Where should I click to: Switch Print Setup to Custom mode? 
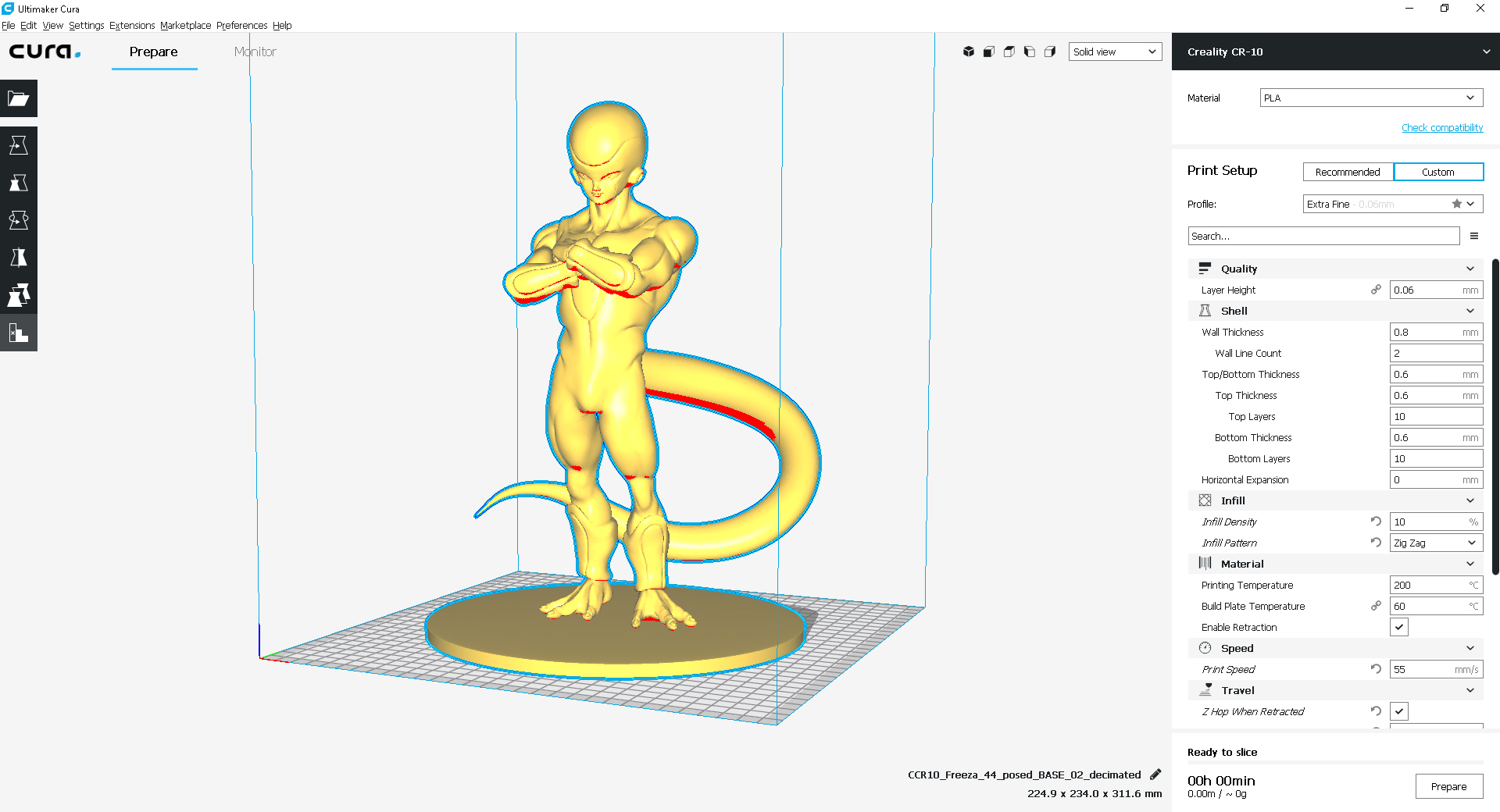(1438, 172)
